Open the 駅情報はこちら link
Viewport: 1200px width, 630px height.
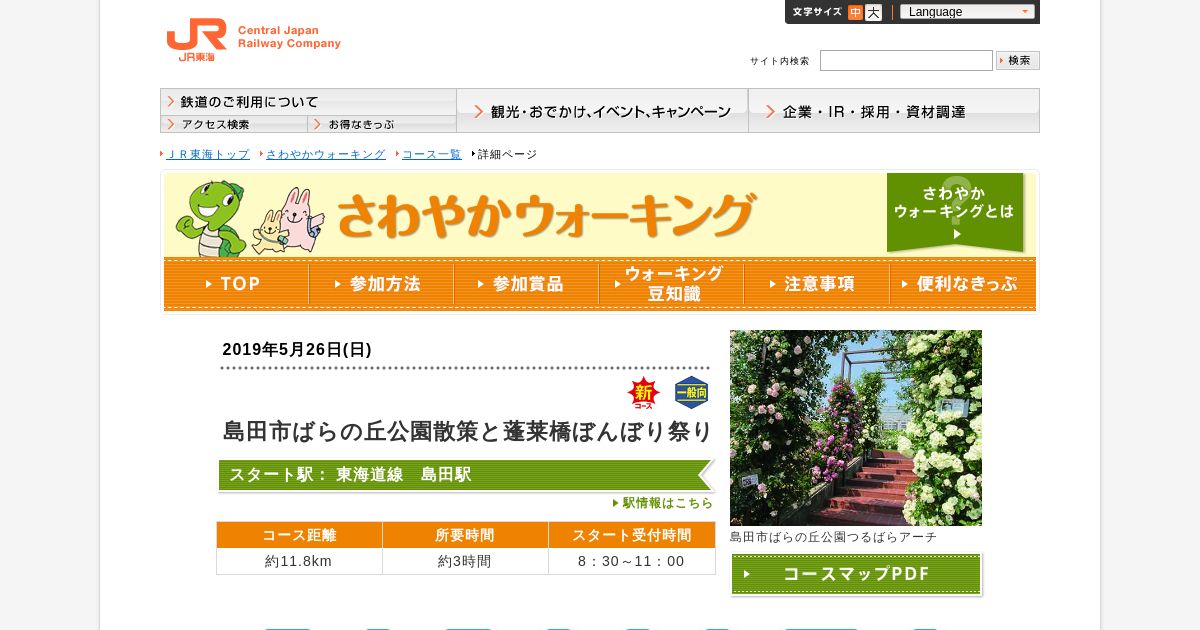point(663,503)
